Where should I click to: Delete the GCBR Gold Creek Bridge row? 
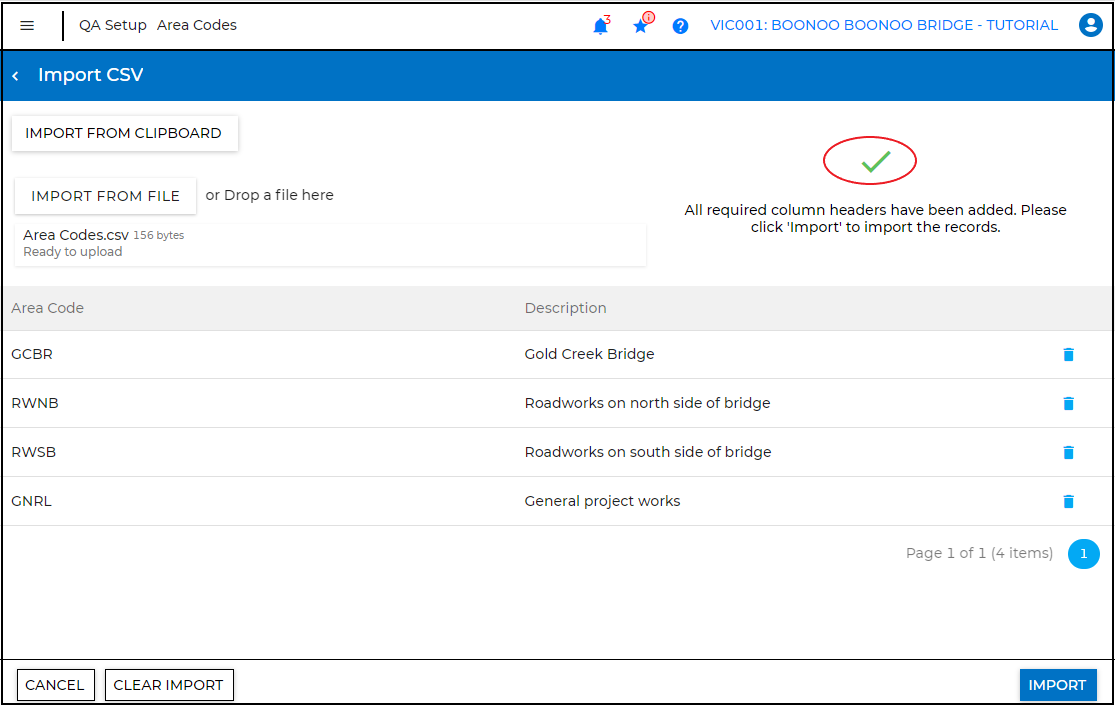[x=1068, y=354]
